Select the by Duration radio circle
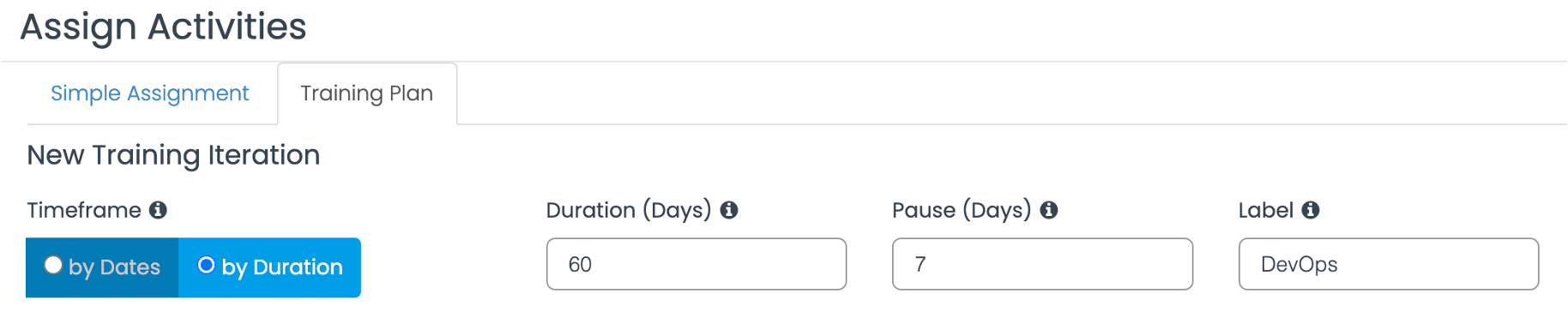1568x312 pixels. coord(206,265)
